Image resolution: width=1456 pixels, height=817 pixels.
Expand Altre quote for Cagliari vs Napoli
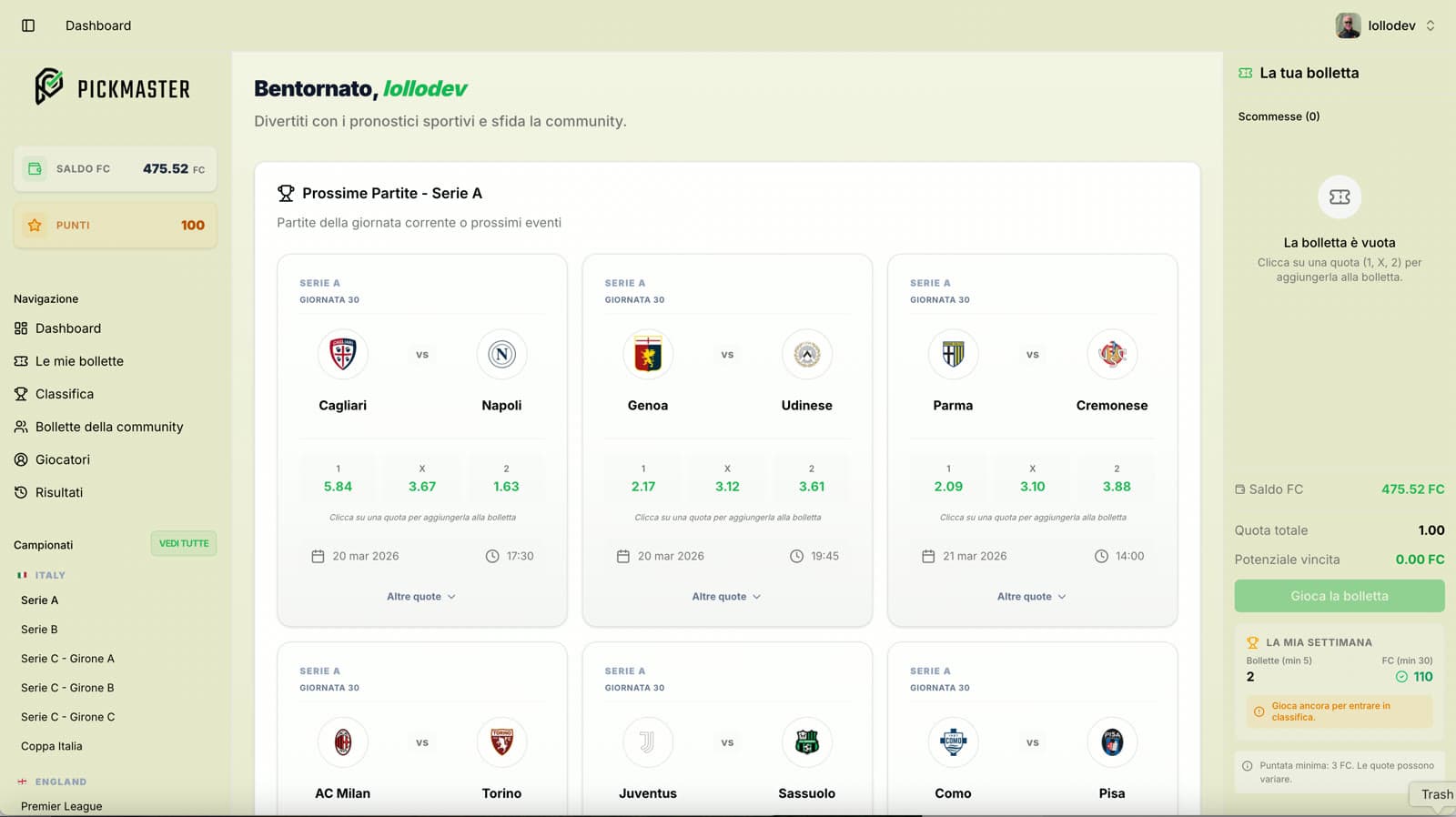click(421, 597)
